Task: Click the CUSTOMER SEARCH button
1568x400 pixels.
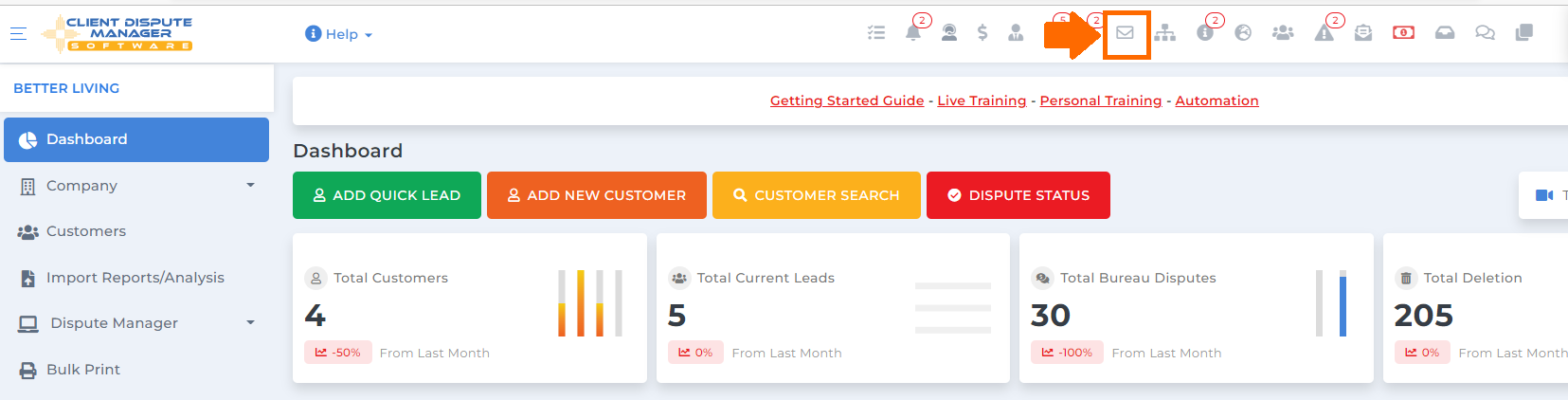Action: point(817,195)
